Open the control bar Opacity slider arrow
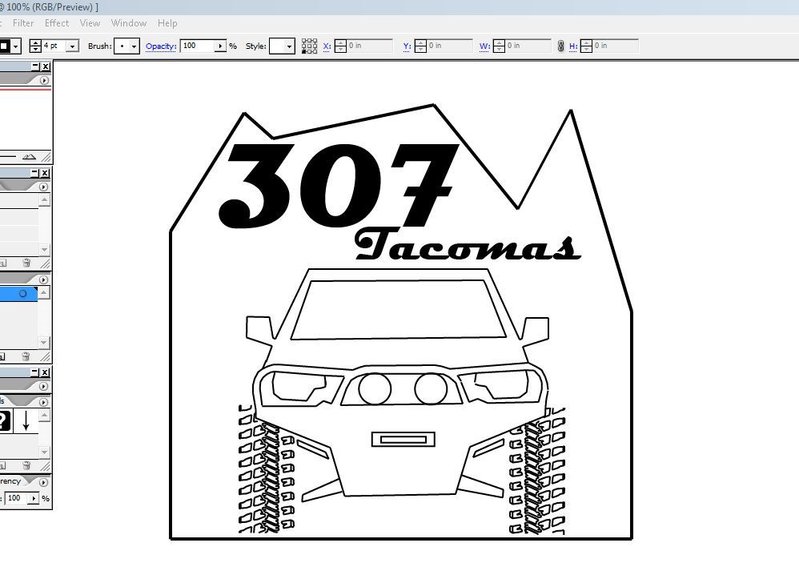Image resolution: width=799 pixels, height=571 pixels. click(x=221, y=46)
